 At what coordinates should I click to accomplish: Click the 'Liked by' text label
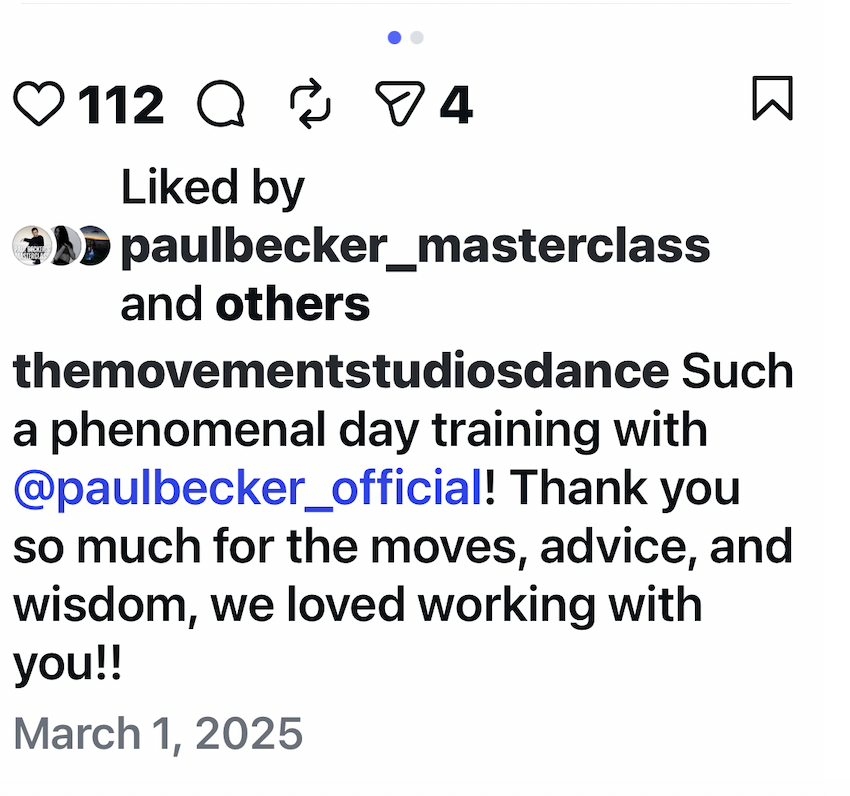pyautogui.click(x=212, y=186)
